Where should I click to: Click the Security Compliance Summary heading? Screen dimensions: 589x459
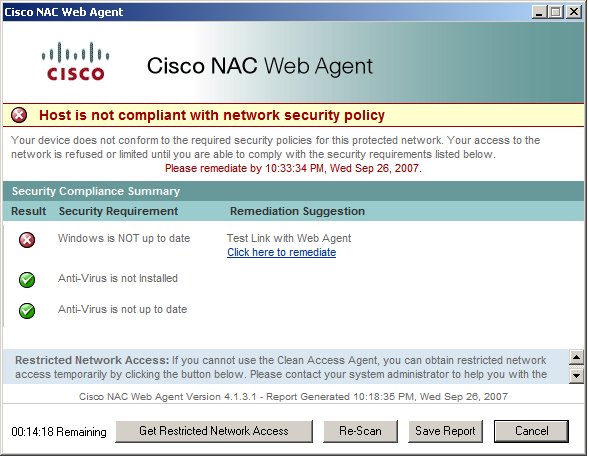(x=96, y=191)
